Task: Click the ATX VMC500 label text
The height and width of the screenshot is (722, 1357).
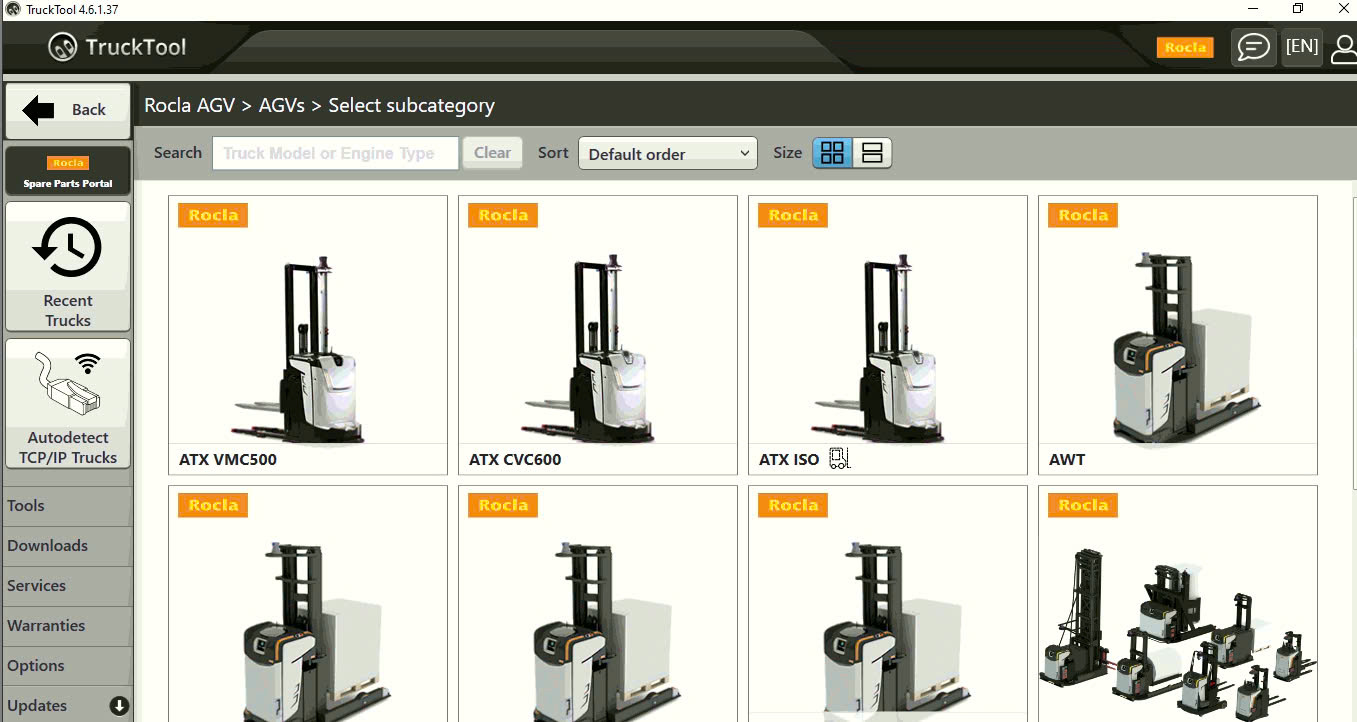Action: 228,460
